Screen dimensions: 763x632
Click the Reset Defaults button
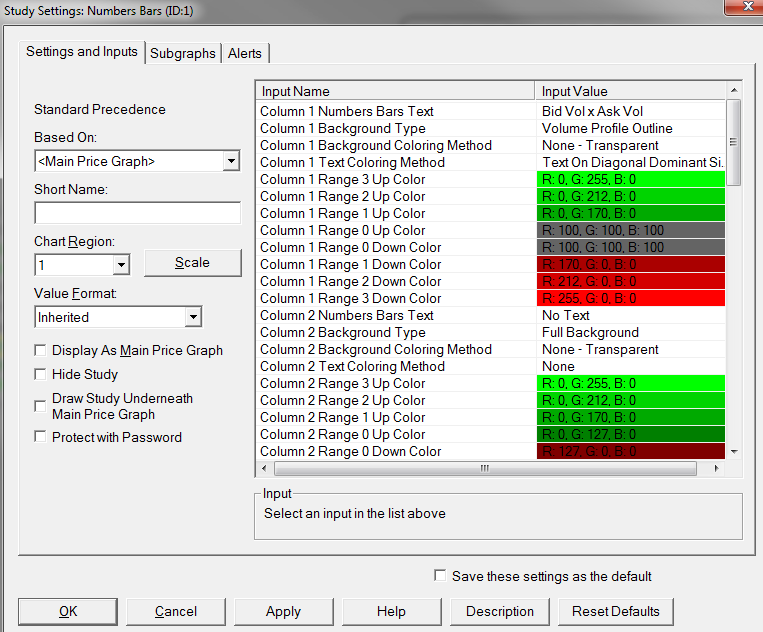(x=616, y=612)
